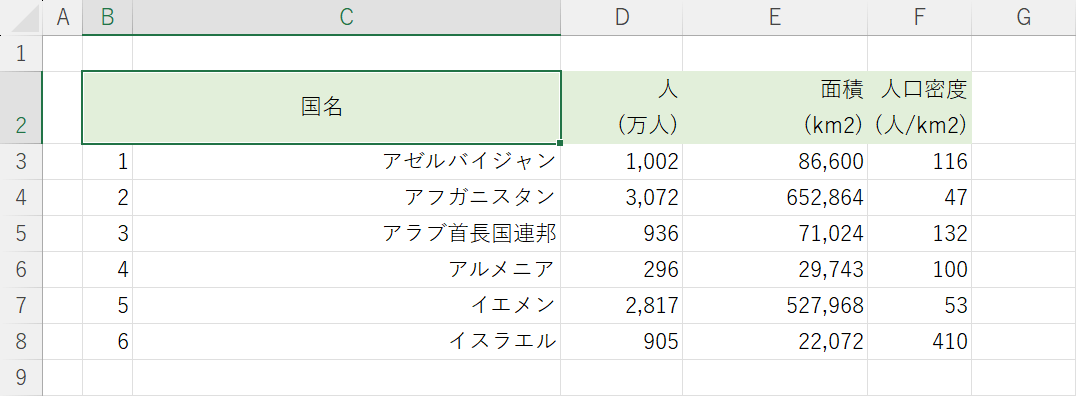Select row 8 header

tap(21, 341)
